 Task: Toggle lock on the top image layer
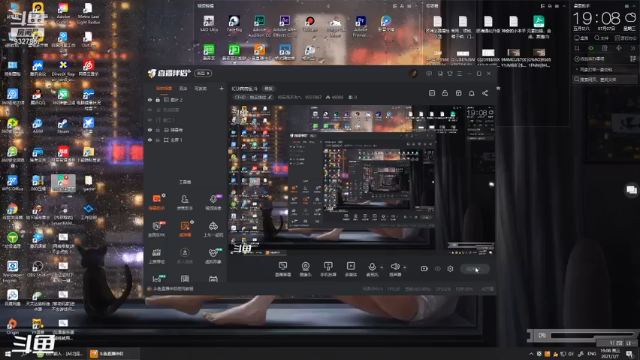pos(158,100)
